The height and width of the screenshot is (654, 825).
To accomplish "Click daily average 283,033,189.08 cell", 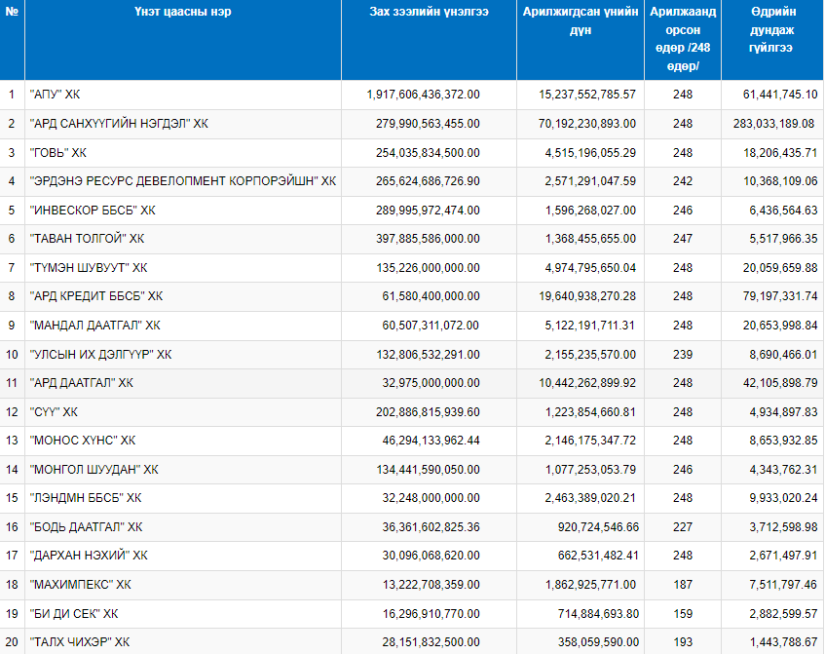I will (x=773, y=124).
